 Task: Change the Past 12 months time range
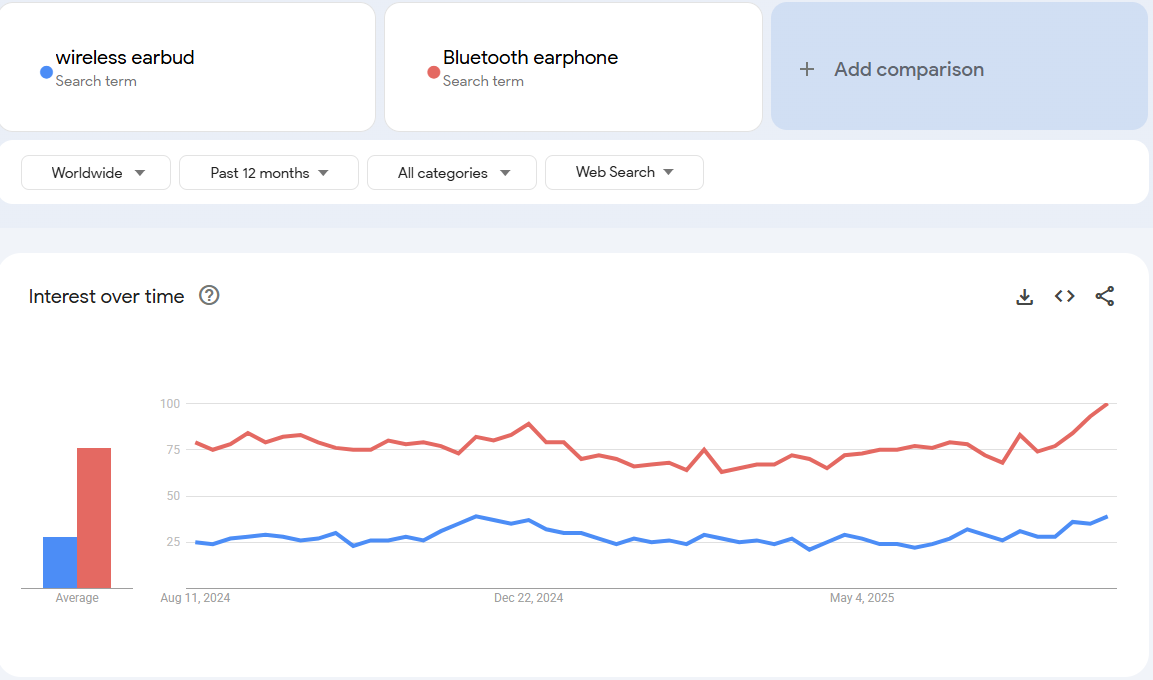268,172
